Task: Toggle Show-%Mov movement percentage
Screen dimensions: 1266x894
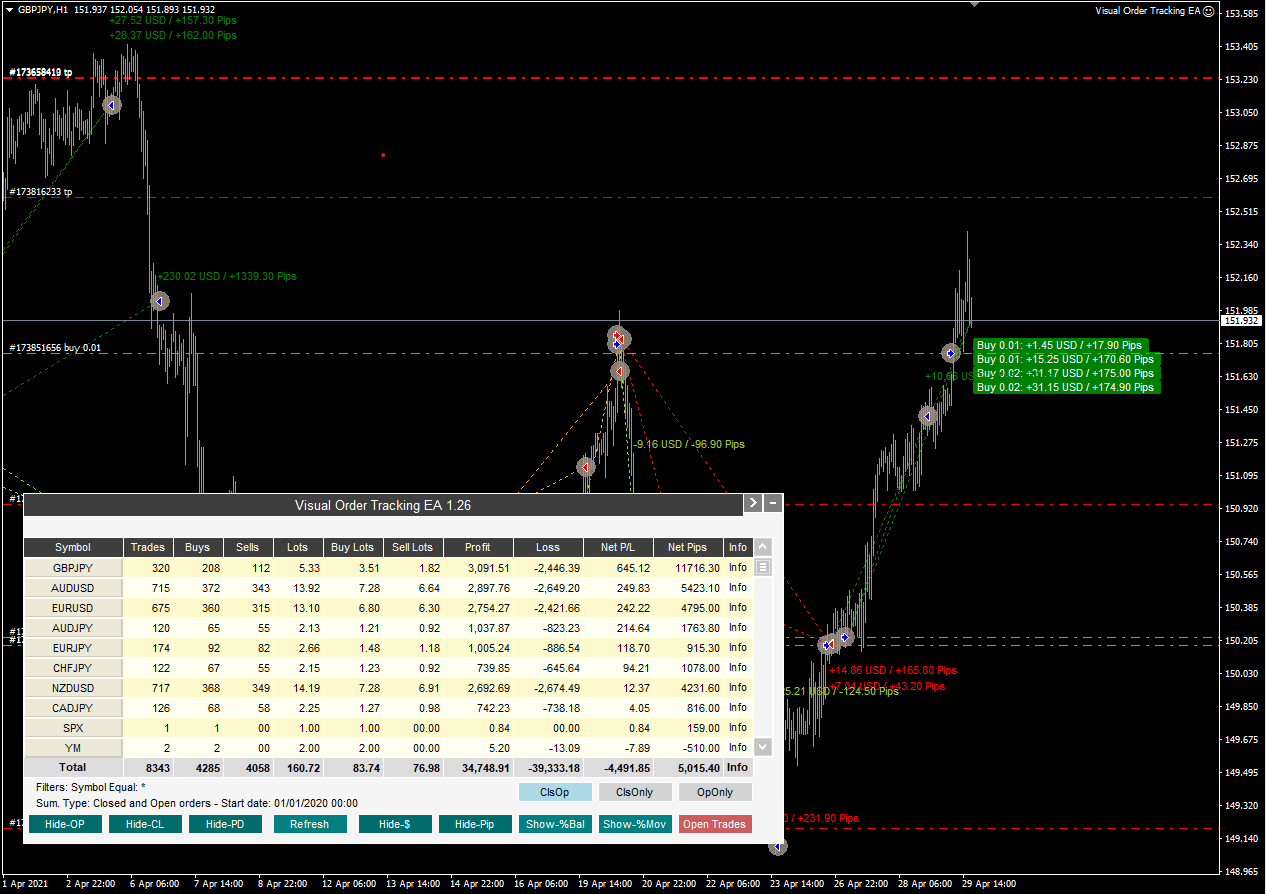Action: (x=635, y=824)
